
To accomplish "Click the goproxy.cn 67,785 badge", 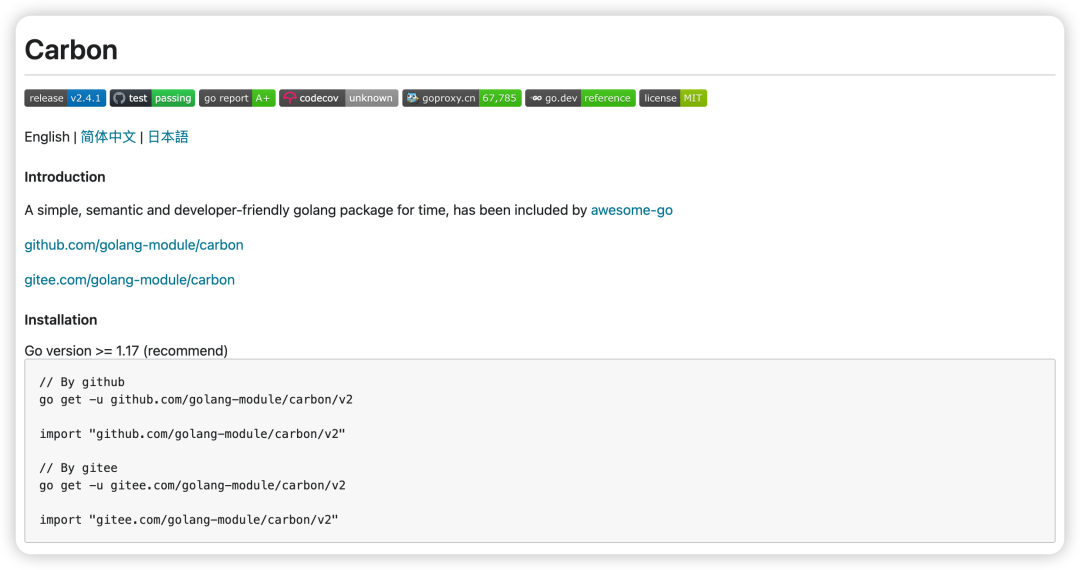I will pyautogui.click(x=461, y=98).
